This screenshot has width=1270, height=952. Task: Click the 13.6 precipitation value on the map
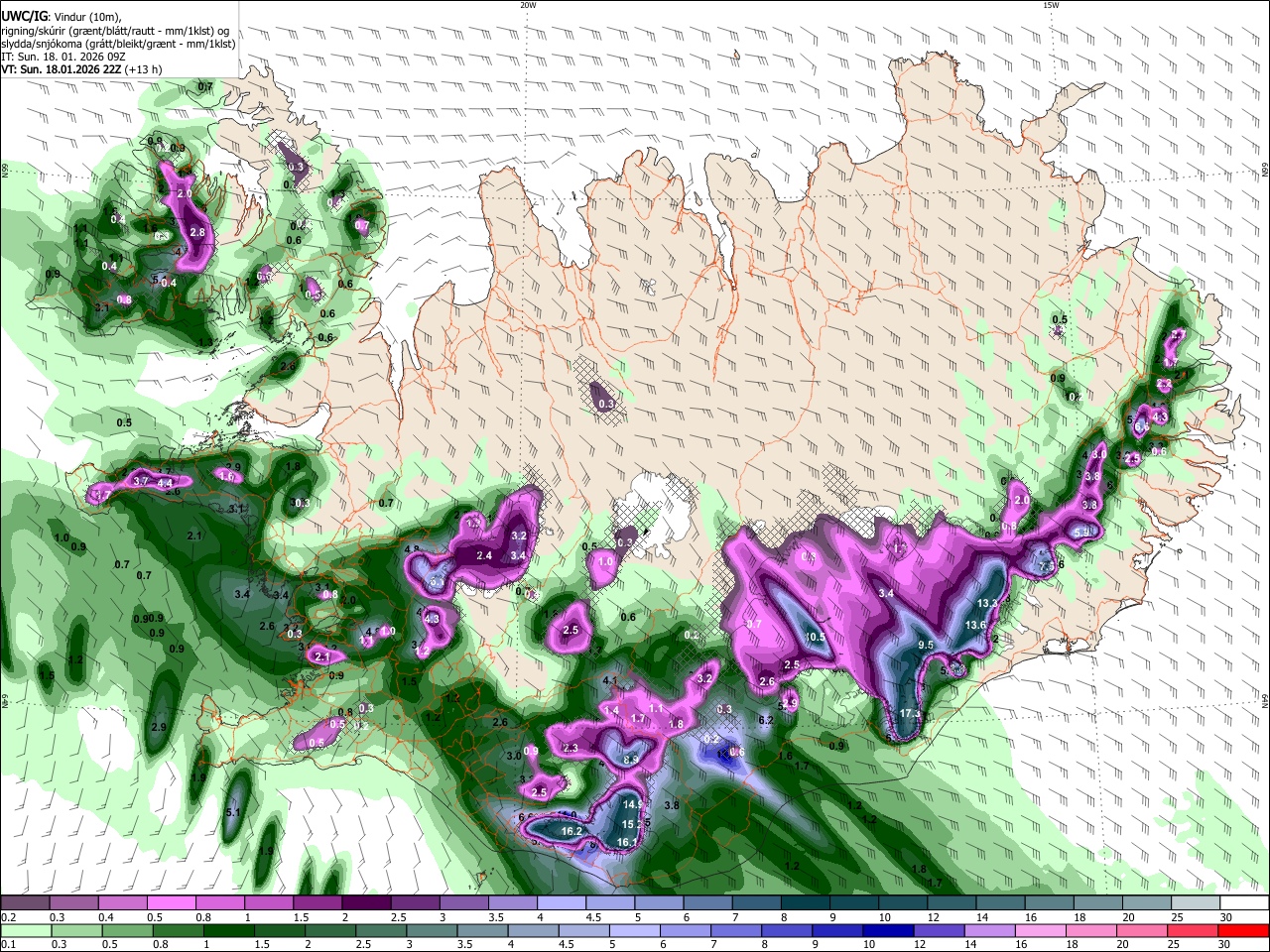(x=975, y=625)
